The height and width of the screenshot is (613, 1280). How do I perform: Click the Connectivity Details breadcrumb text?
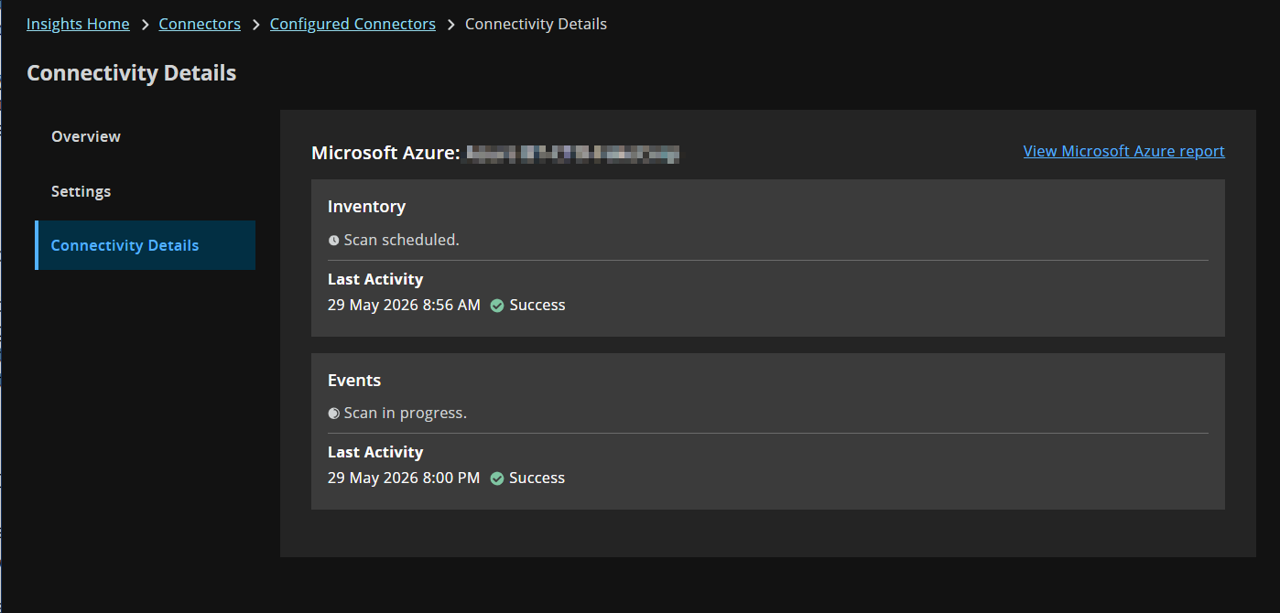click(536, 24)
